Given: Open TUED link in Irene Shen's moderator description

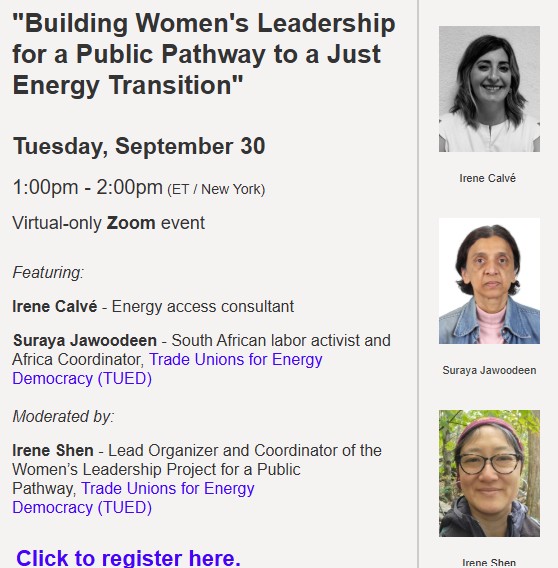Looking at the screenshot, I should tap(133, 498).
